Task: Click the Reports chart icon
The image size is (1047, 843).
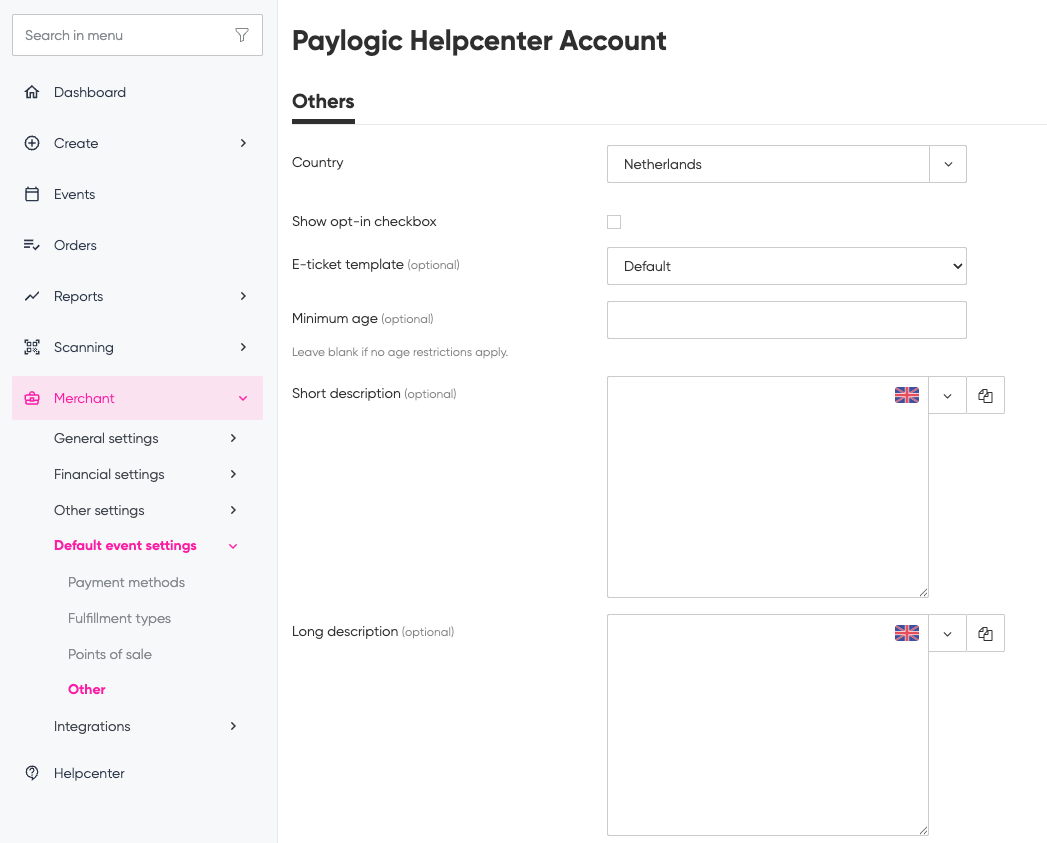Action: (32, 296)
